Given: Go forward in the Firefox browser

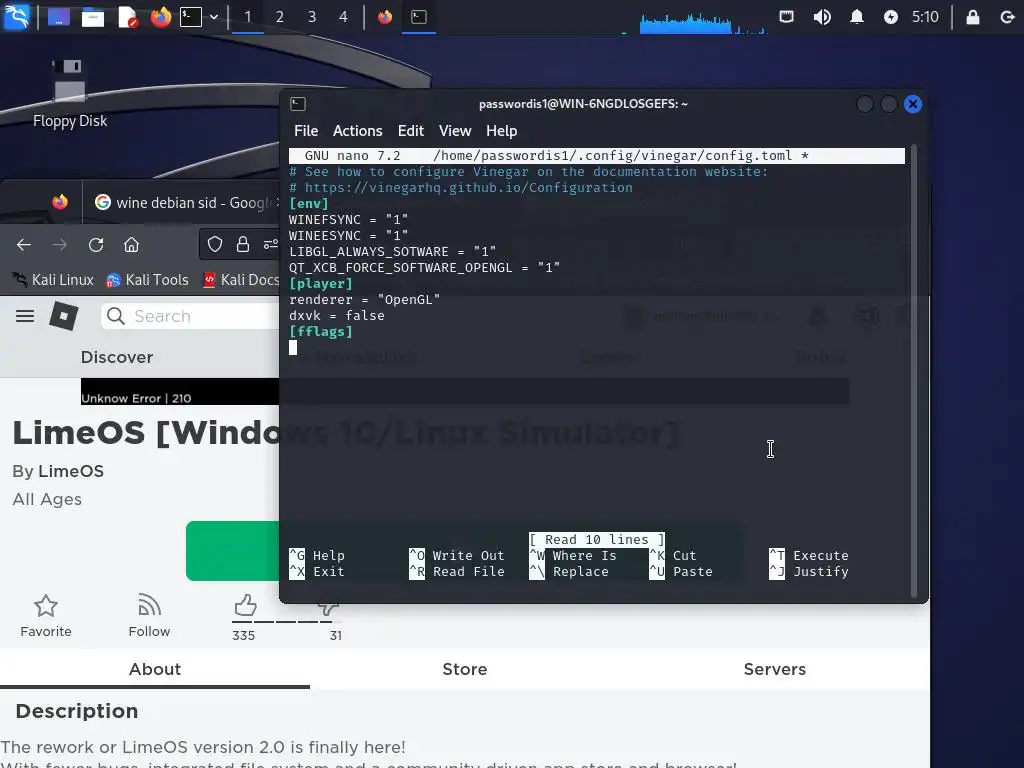Looking at the screenshot, I should point(60,245).
